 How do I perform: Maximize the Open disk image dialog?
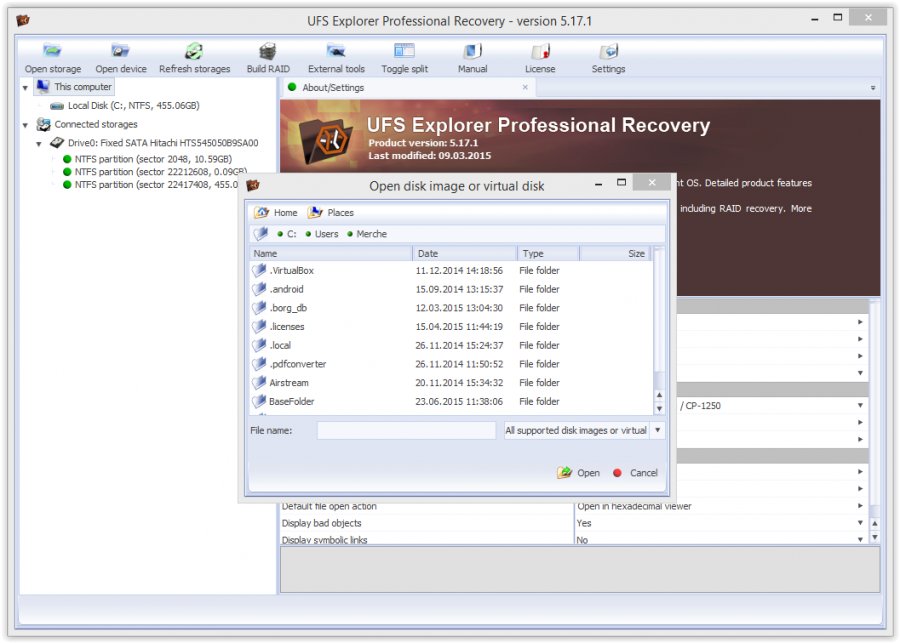pyautogui.click(x=621, y=183)
